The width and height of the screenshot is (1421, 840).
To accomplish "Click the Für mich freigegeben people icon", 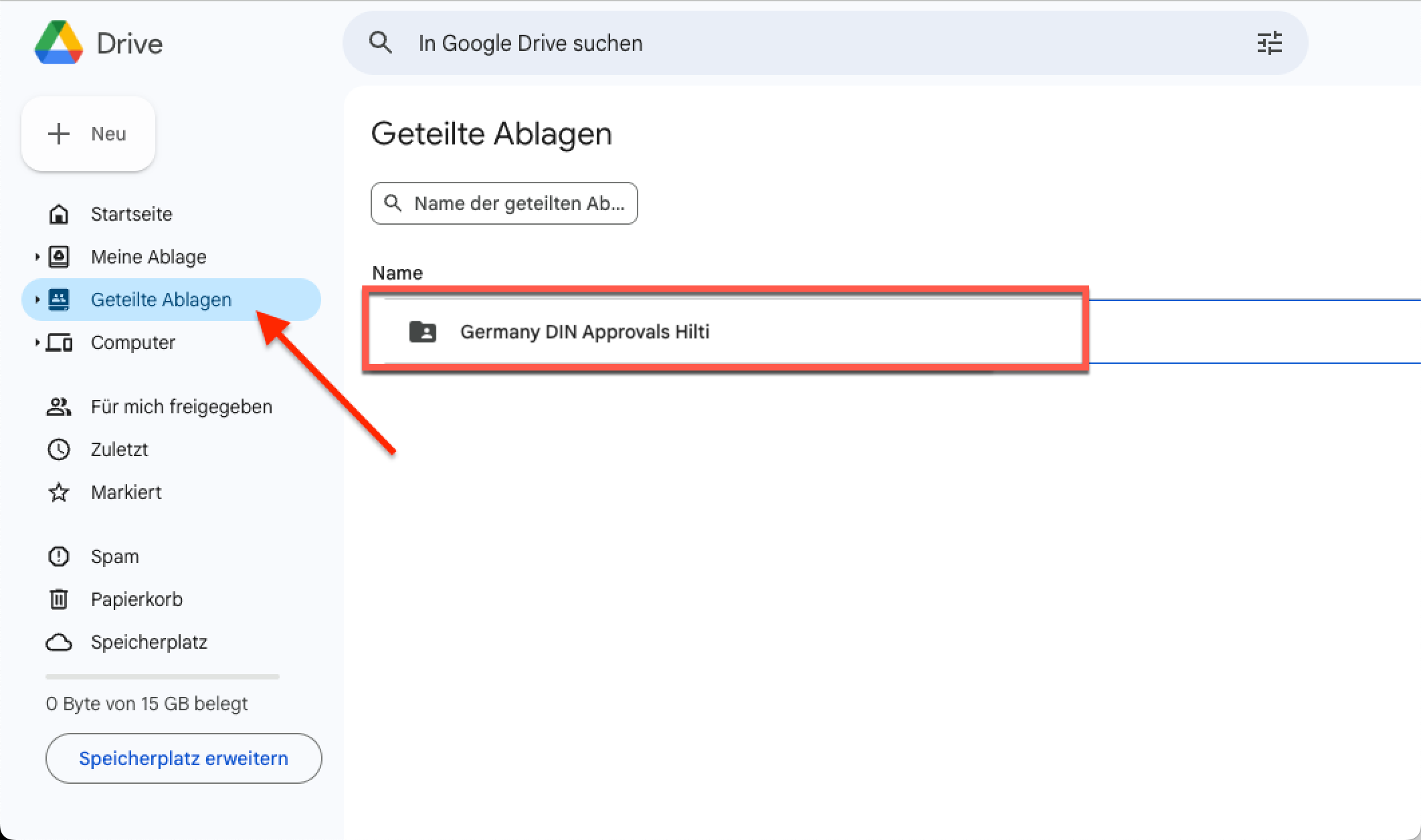I will (59, 407).
